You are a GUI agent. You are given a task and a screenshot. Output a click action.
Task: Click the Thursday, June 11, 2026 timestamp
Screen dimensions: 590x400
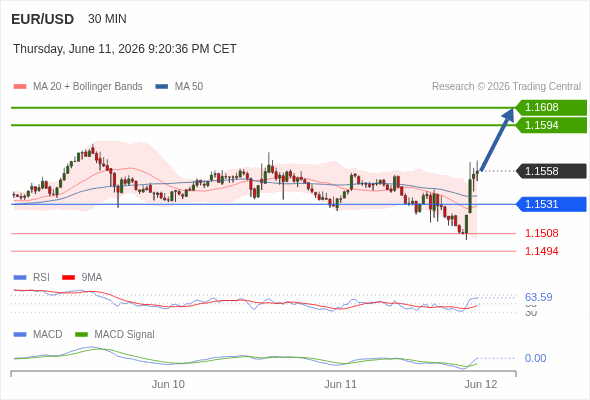click(x=125, y=49)
